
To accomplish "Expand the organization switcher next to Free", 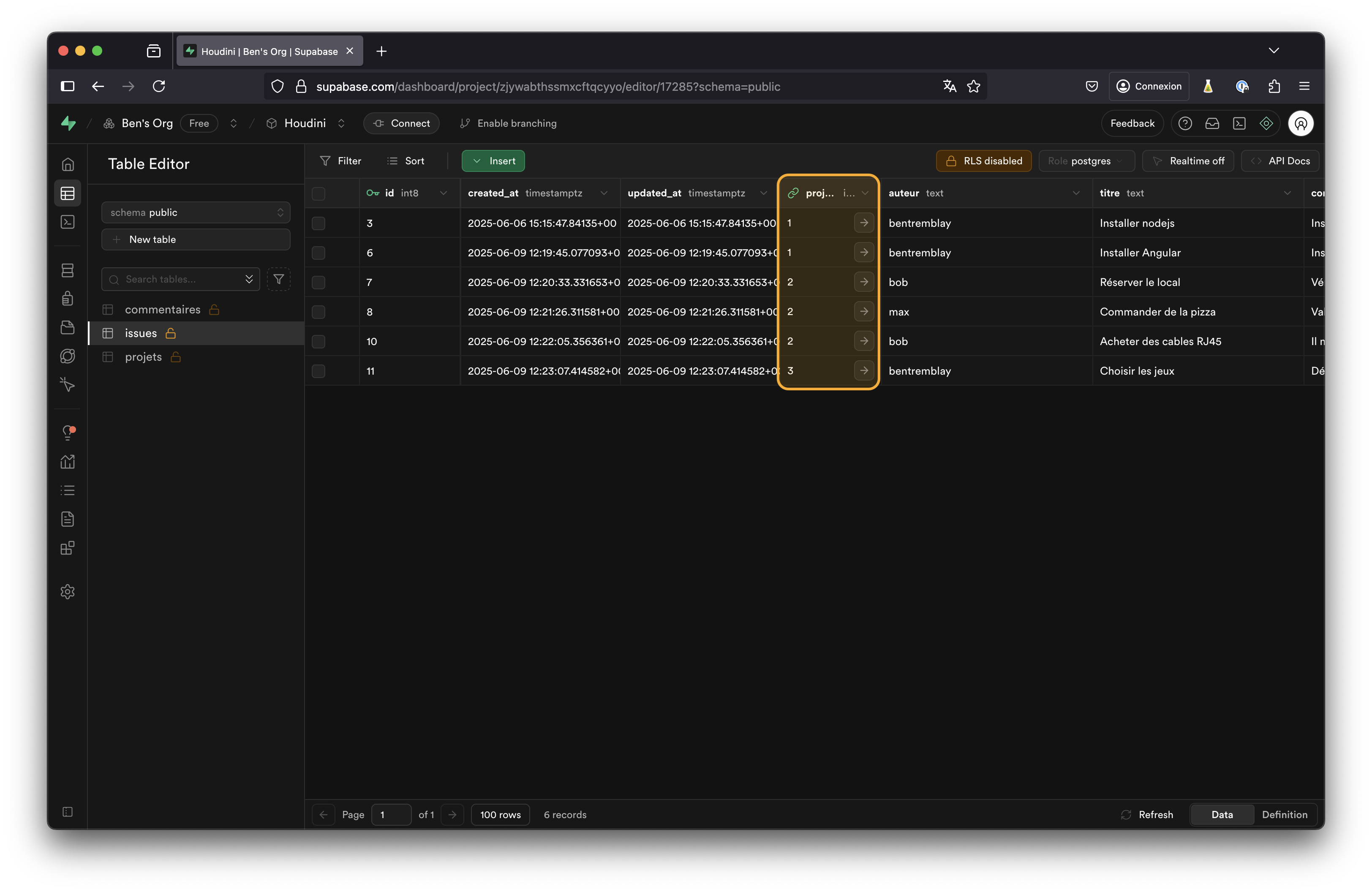I will point(234,123).
